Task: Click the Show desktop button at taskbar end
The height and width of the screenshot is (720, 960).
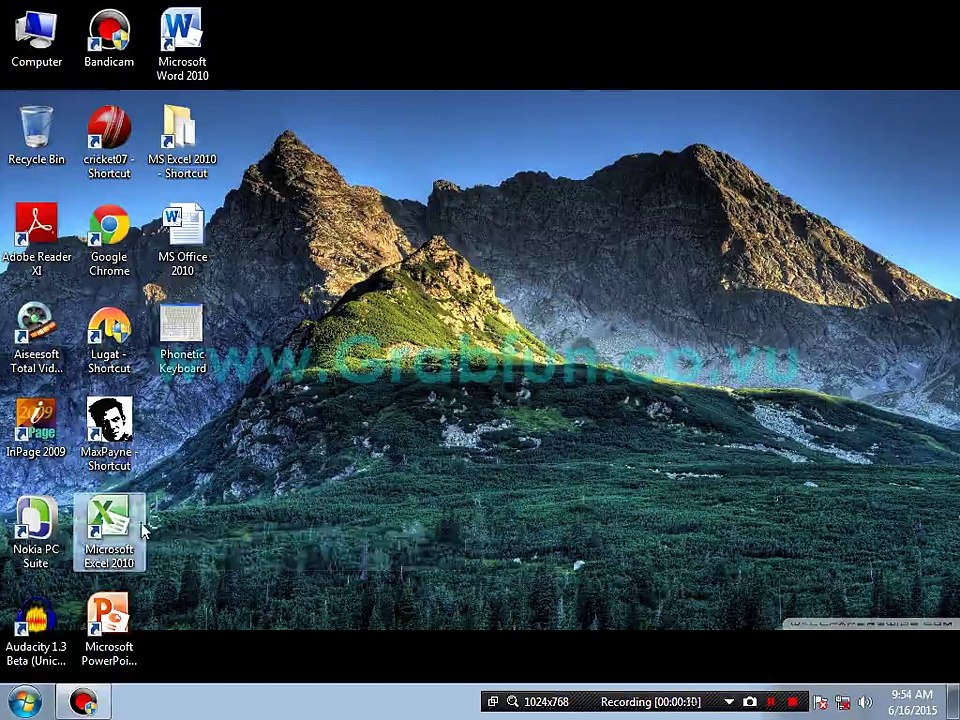Action: coord(954,702)
